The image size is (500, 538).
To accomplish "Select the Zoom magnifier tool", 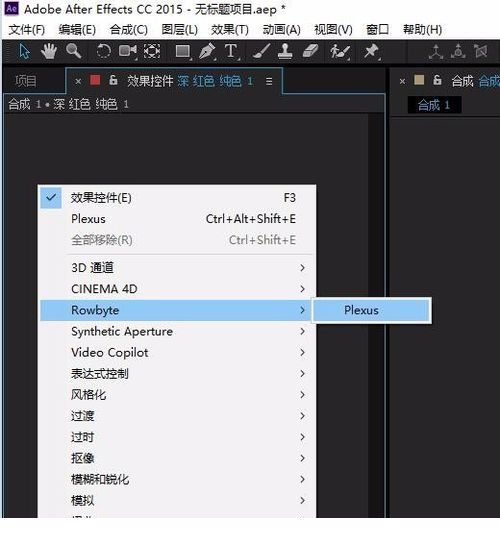I will click(x=73, y=51).
